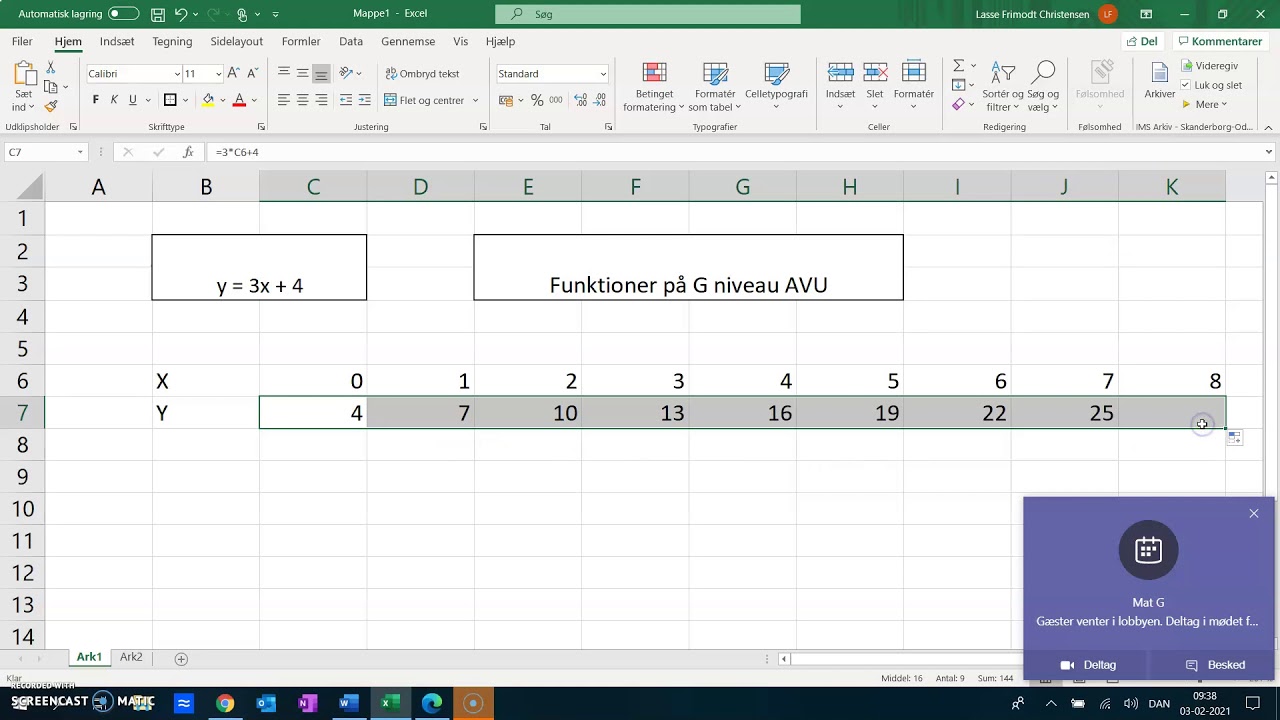This screenshot has width=1280, height=720.
Task: Toggle the Luk og slet checkbox
Action: point(1186,85)
